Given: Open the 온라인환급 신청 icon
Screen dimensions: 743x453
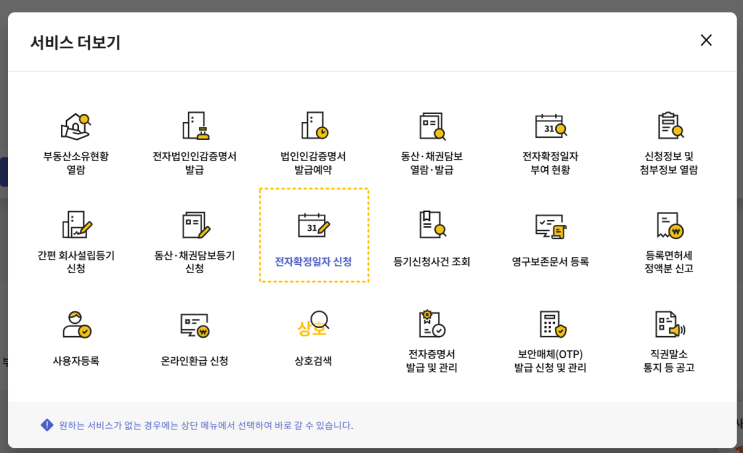Looking at the screenshot, I should pos(195,326).
